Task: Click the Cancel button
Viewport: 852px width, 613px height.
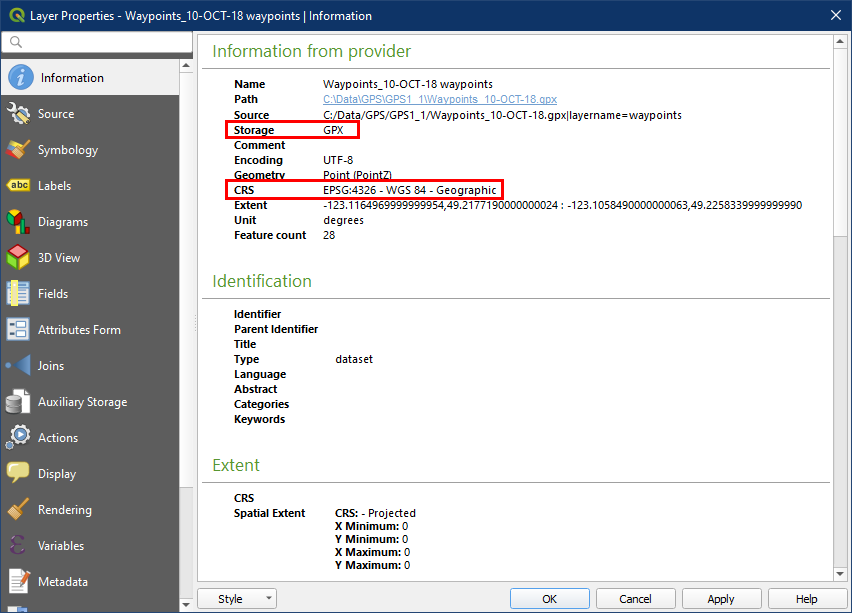Action: 635,599
